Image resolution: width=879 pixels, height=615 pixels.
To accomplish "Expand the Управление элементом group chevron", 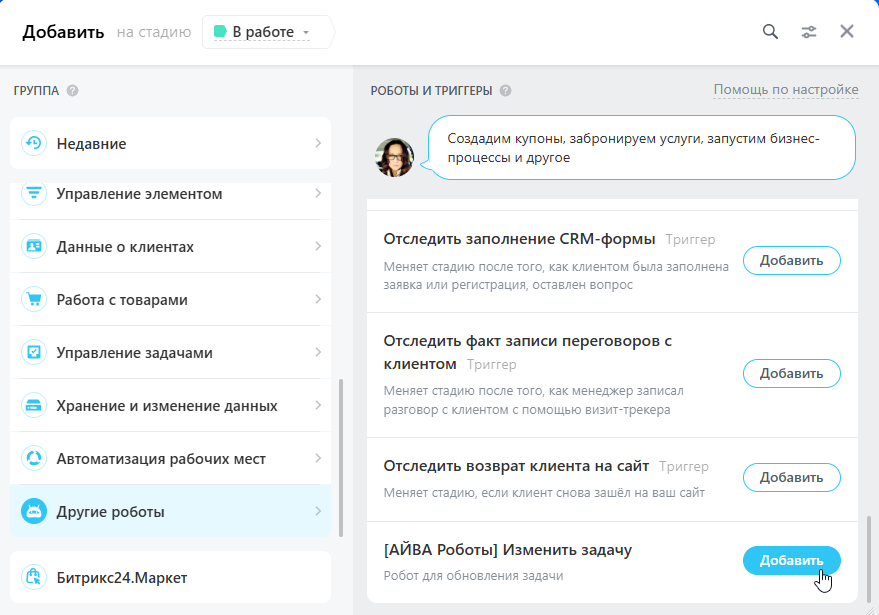I will [x=318, y=193].
